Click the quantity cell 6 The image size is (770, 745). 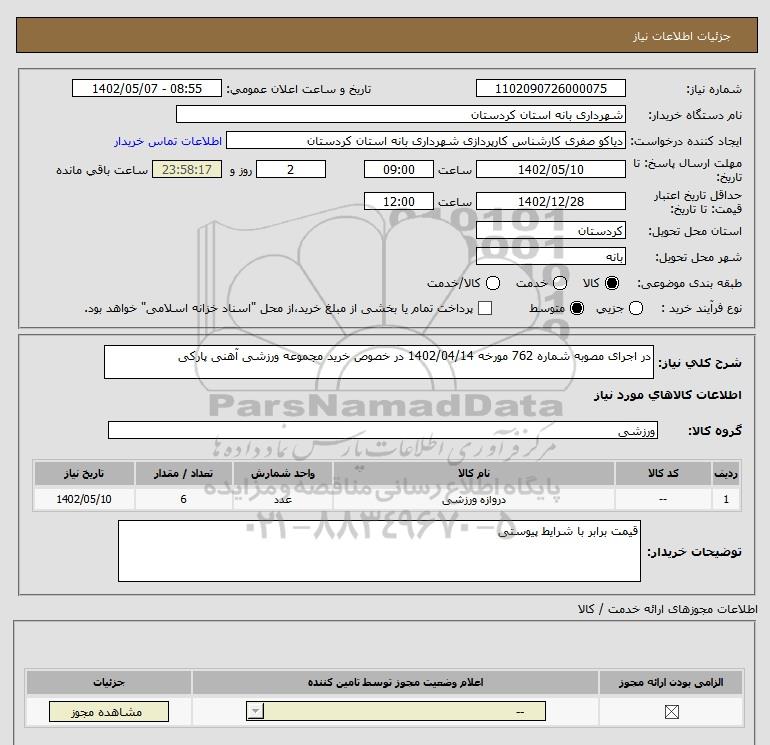184,499
